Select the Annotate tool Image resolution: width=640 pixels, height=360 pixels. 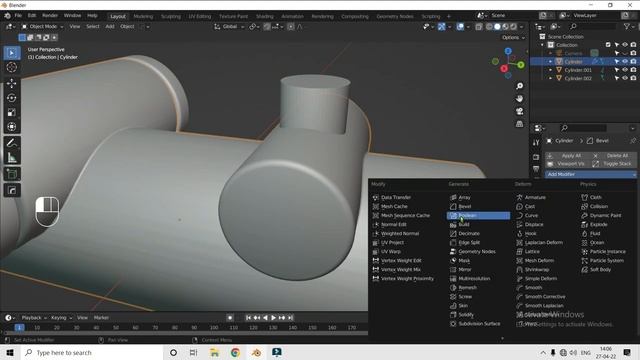pyautogui.click(x=12, y=143)
